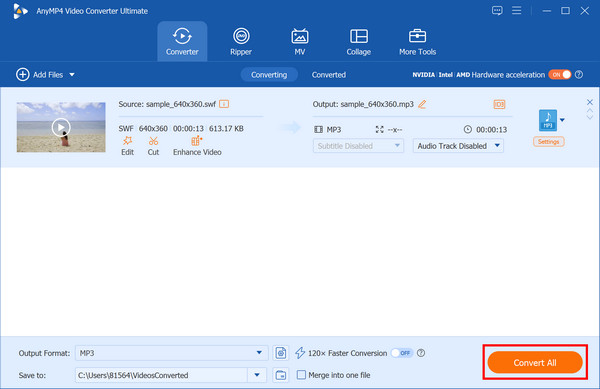Check Merge into one file
The height and width of the screenshot is (389, 600).
point(302,375)
